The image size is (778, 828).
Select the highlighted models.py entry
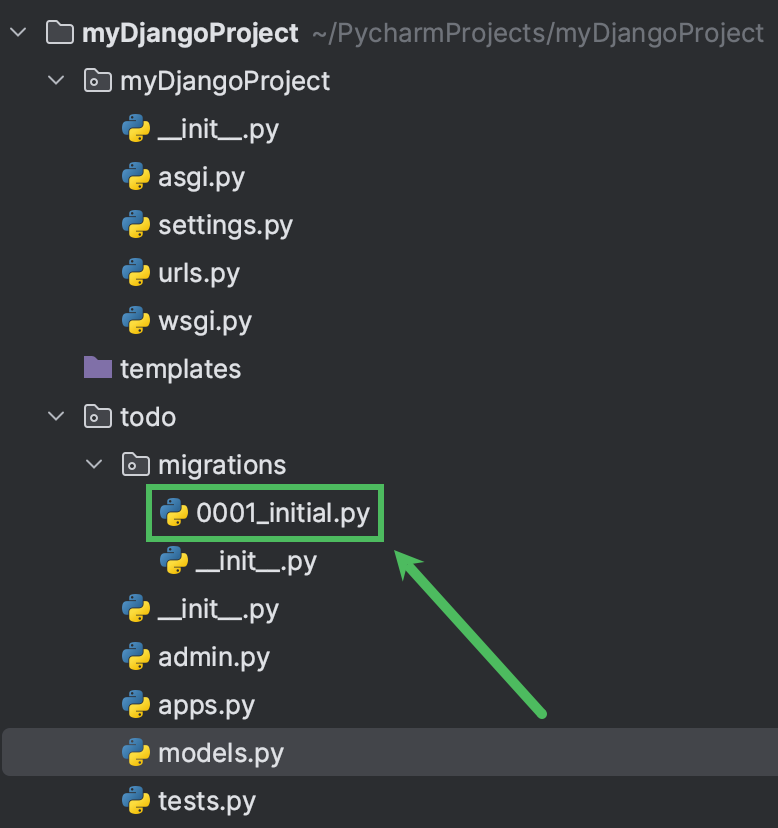click(x=215, y=753)
